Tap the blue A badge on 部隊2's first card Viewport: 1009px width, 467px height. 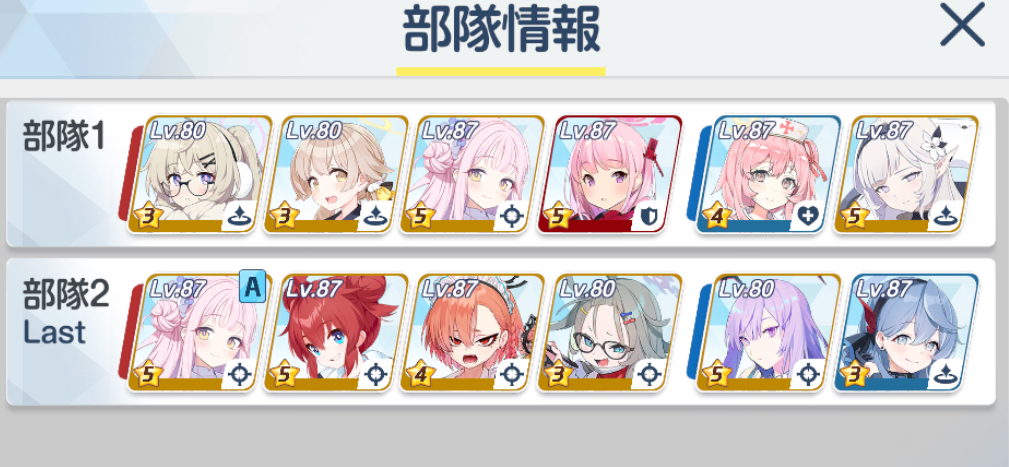coord(252,288)
